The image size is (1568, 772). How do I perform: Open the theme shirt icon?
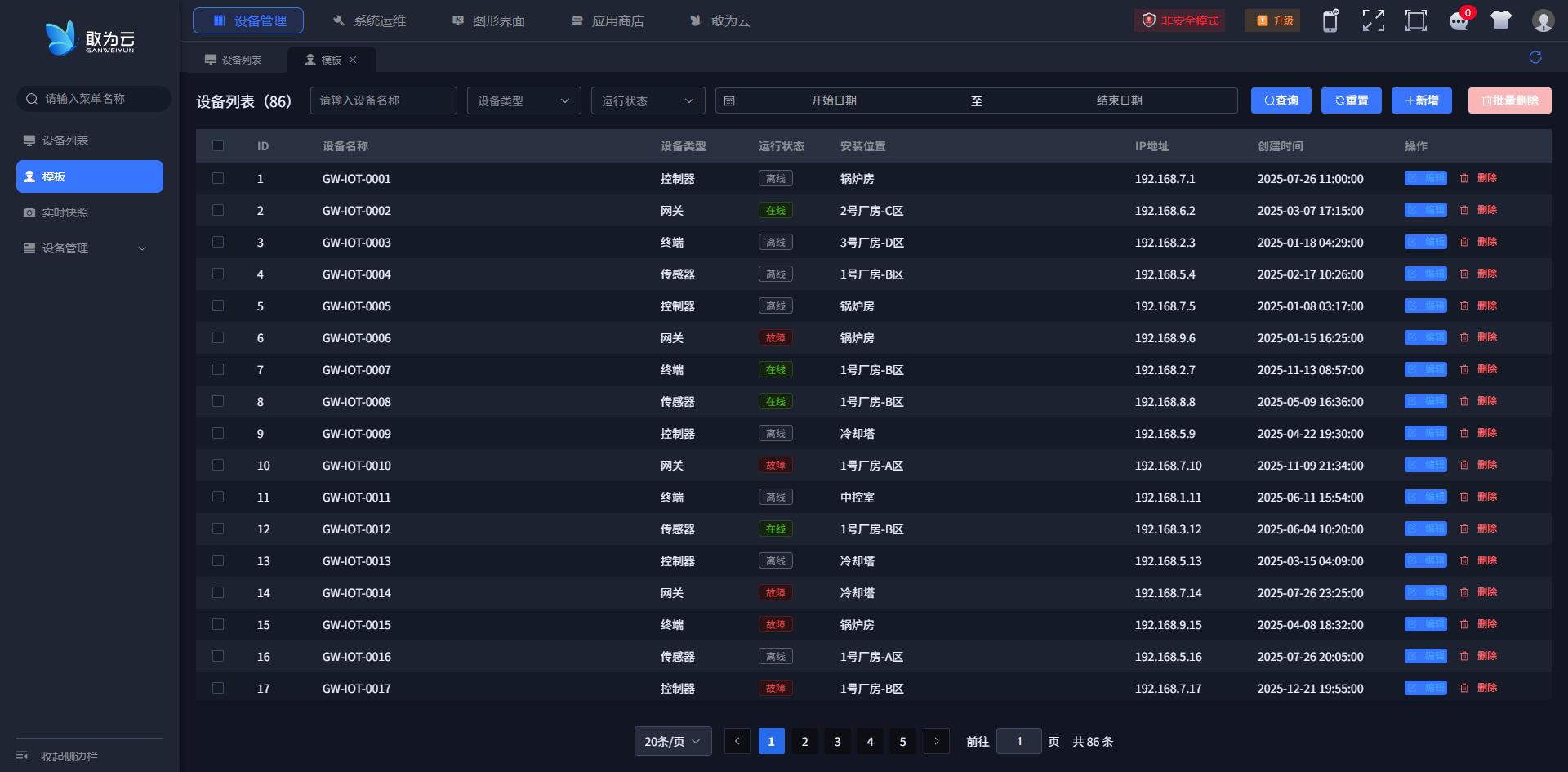1501,20
